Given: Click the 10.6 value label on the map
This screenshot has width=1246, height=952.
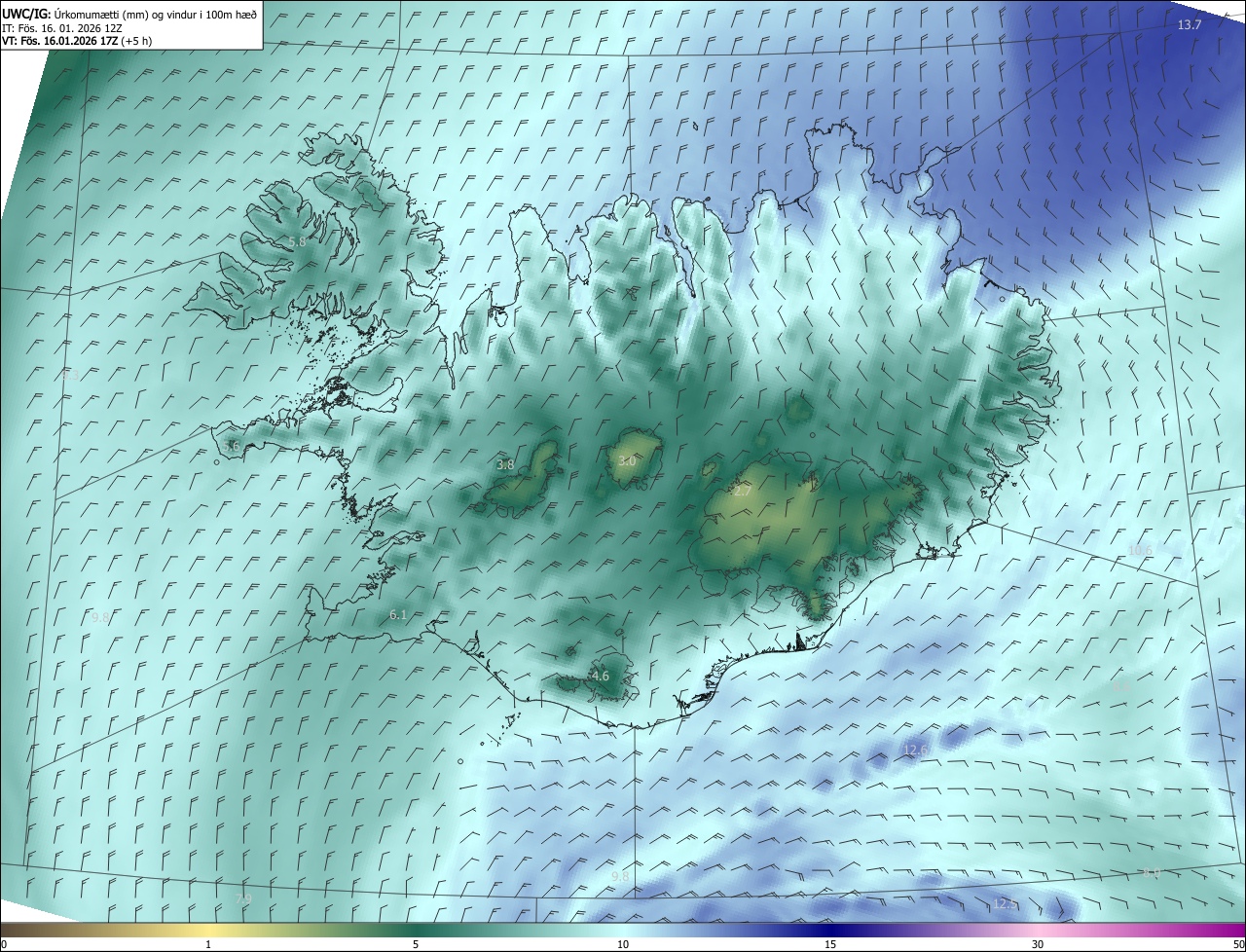Looking at the screenshot, I should (1140, 551).
